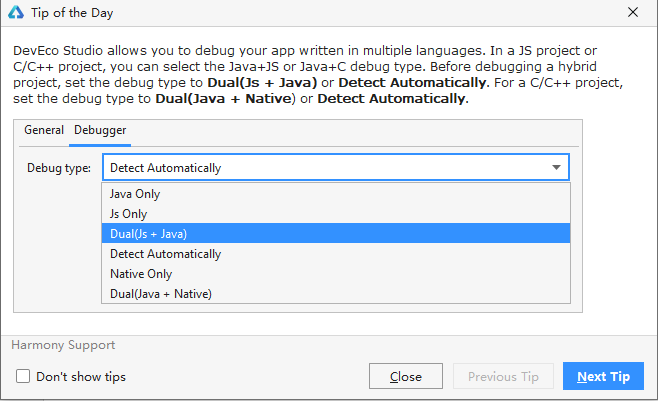
Task: Select Java Only debug type
Action: click(x=336, y=194)
